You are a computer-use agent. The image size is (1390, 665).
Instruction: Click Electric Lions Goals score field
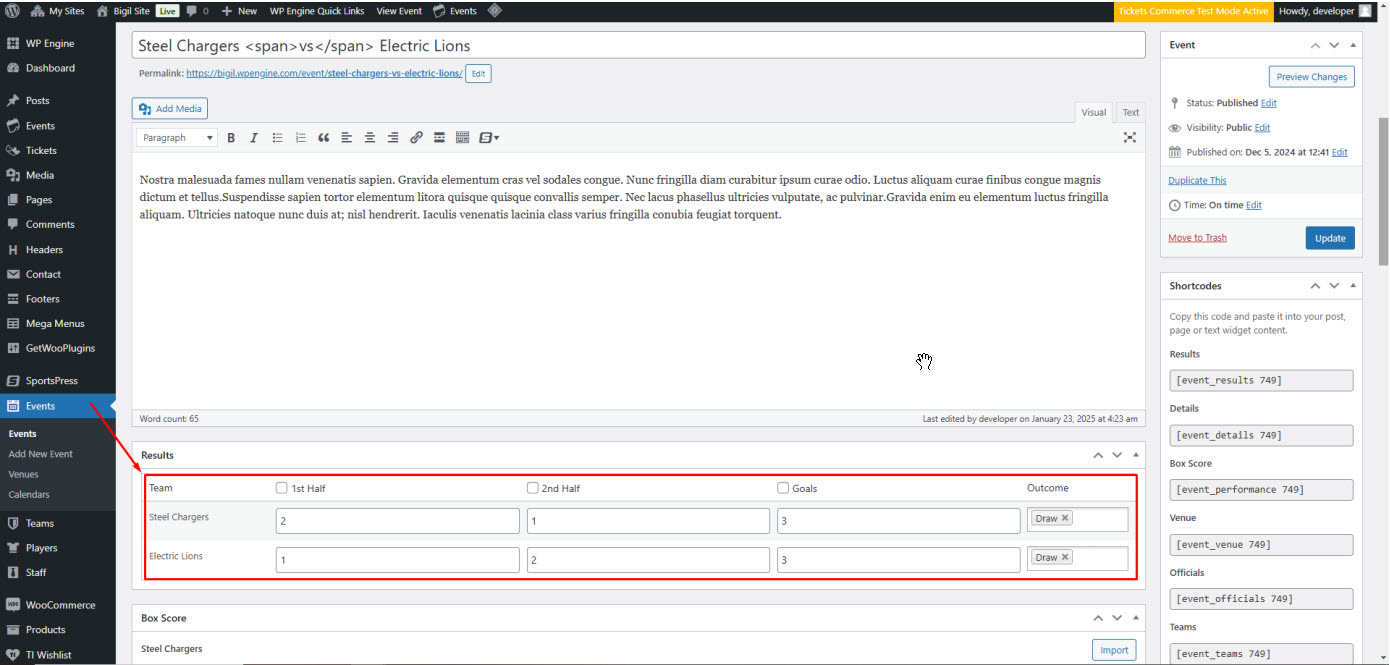point(899,560)
